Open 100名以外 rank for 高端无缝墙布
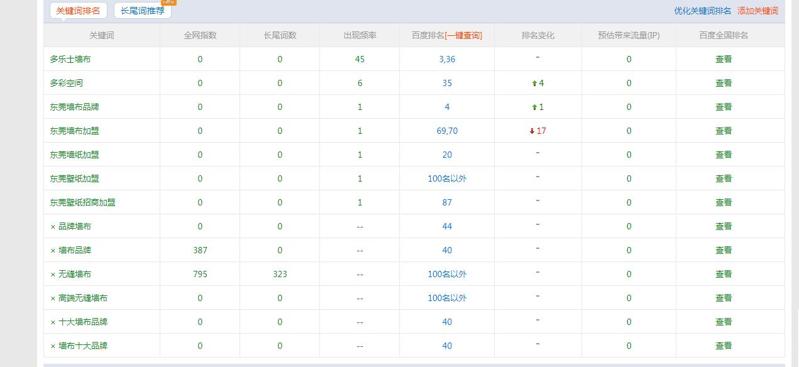The width and height of the screenshot is (799, 367). [447, 298]
